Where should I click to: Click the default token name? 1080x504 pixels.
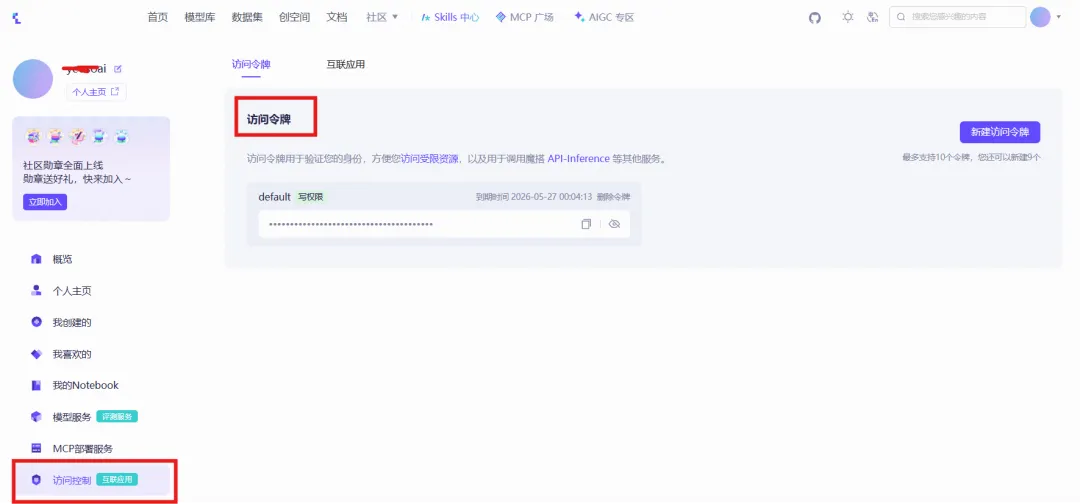click(274, 197)
